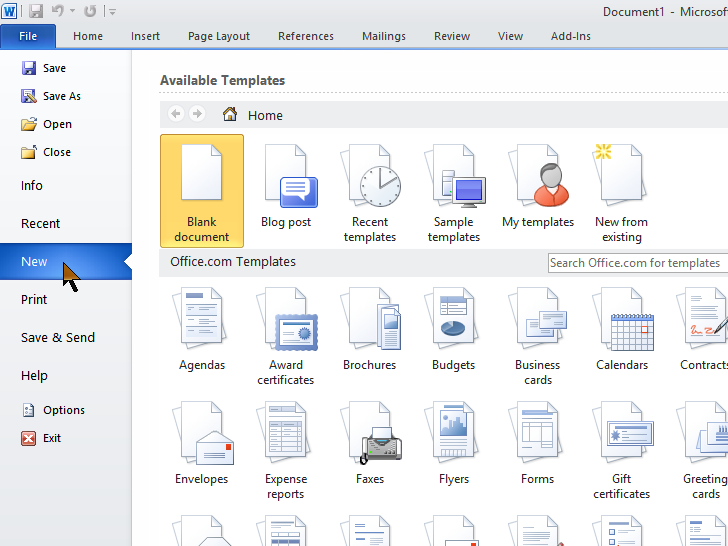
Task: Click the templates Forward navigation arrow
Action: pos(197,114)
